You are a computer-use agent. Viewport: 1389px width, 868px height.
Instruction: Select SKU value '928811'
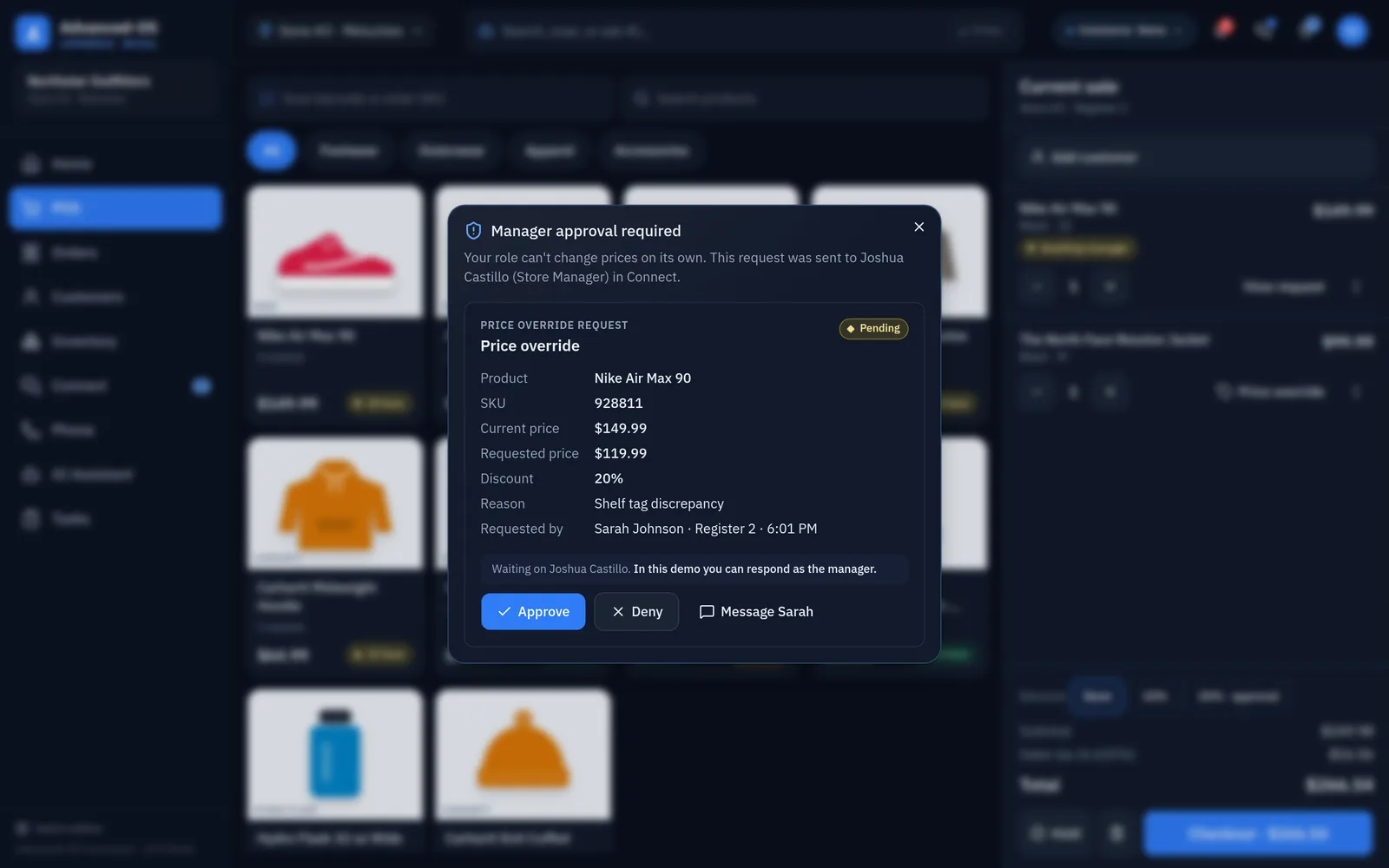pyautogui.click(x=618, y=404)
